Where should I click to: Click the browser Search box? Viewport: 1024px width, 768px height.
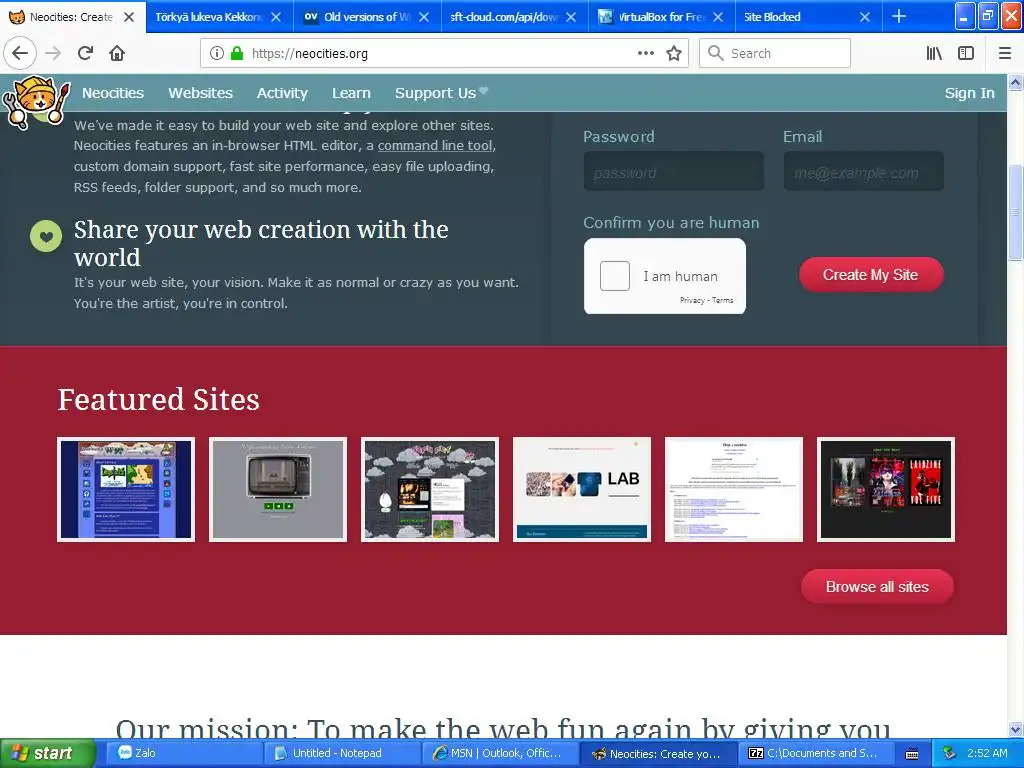coord(775,53)
